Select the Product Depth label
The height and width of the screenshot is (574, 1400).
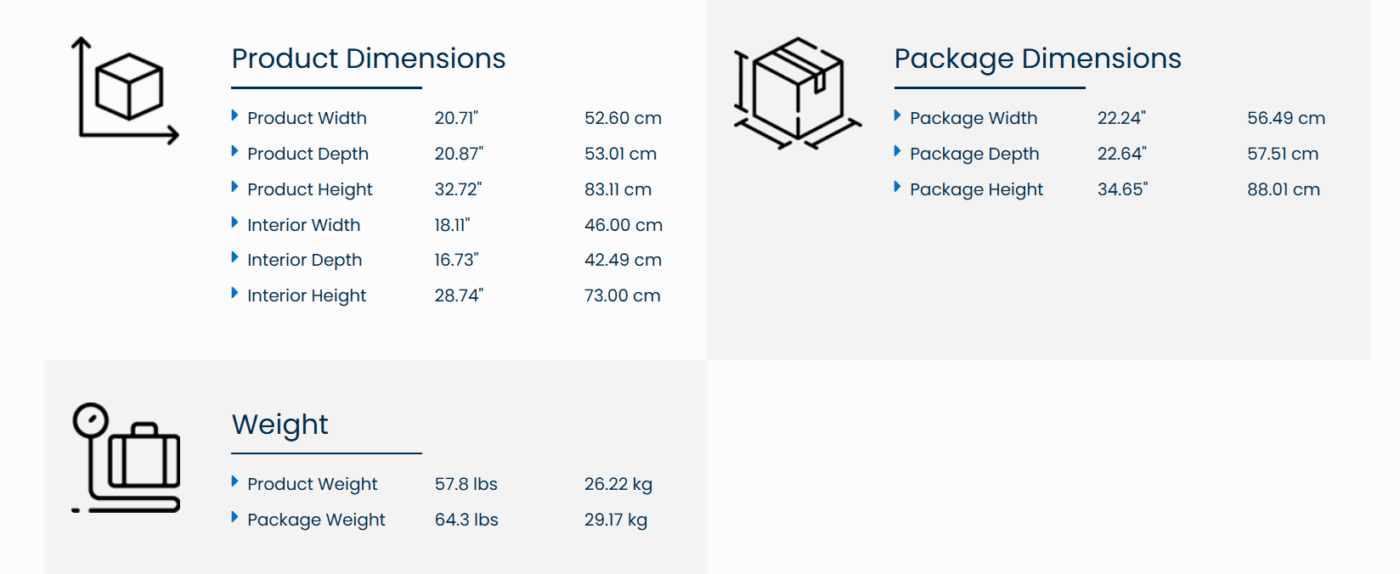[308, 154]
